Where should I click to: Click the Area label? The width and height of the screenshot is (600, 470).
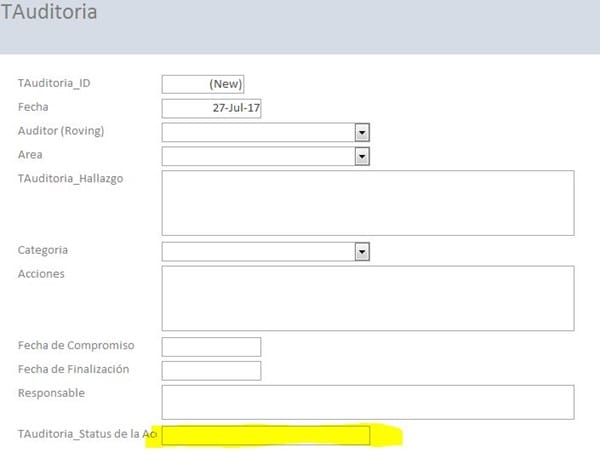tap(30, 155)
